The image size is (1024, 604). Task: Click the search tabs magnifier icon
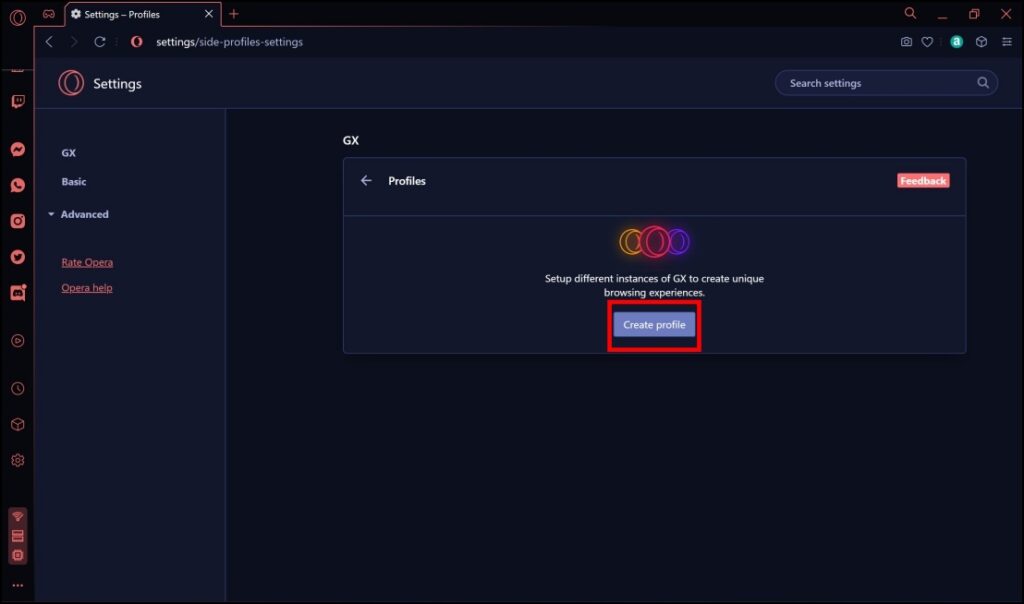pos(910,13)
